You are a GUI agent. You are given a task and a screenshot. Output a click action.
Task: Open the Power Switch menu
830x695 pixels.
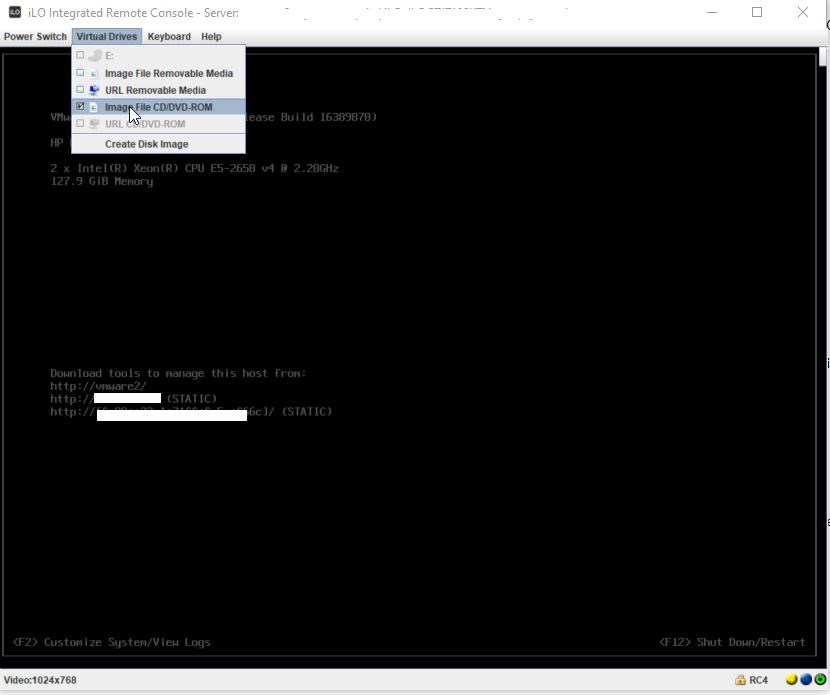click(x=35, y=37)
